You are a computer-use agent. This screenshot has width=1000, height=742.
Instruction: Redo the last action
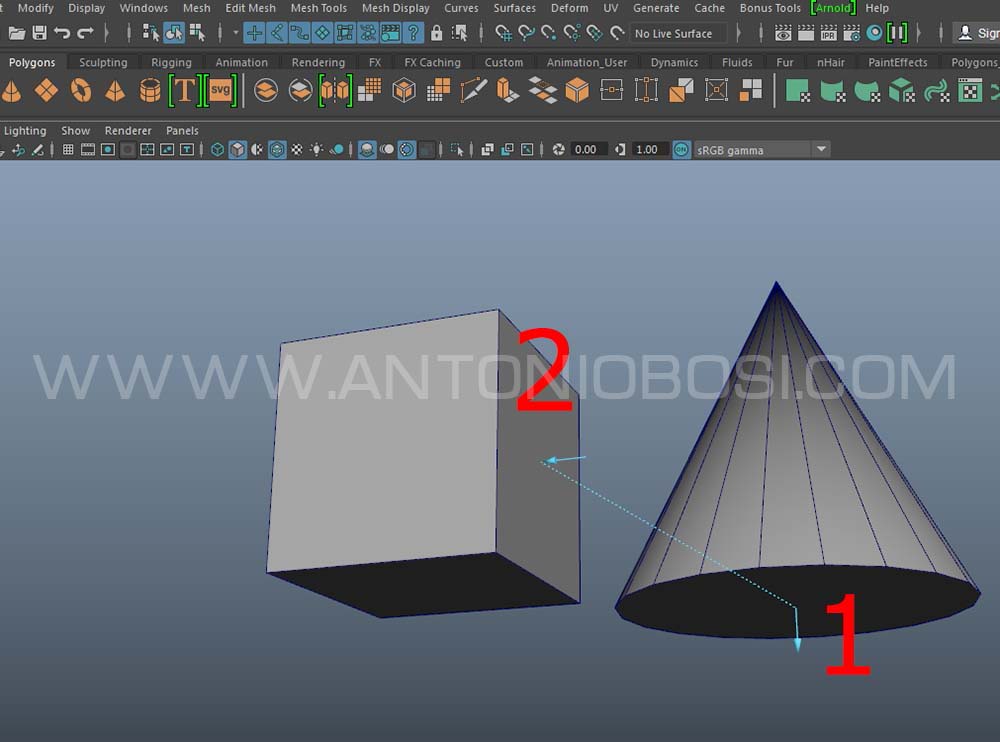tap(85, 33)
